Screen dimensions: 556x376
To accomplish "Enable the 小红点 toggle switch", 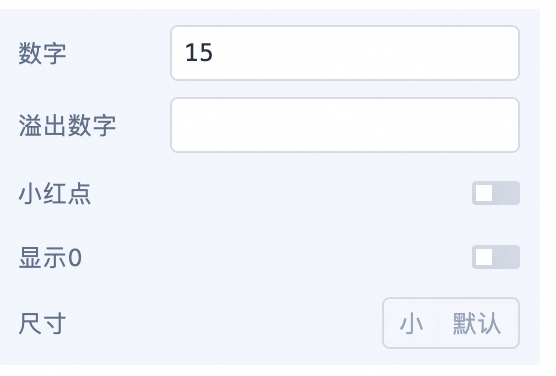I will coord(496,193).
